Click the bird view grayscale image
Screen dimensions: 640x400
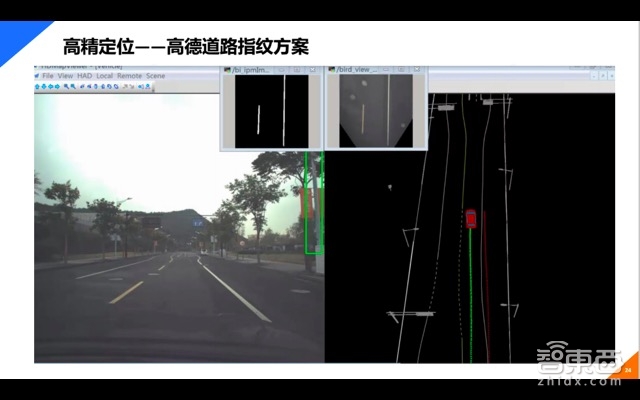pos(376,111)
